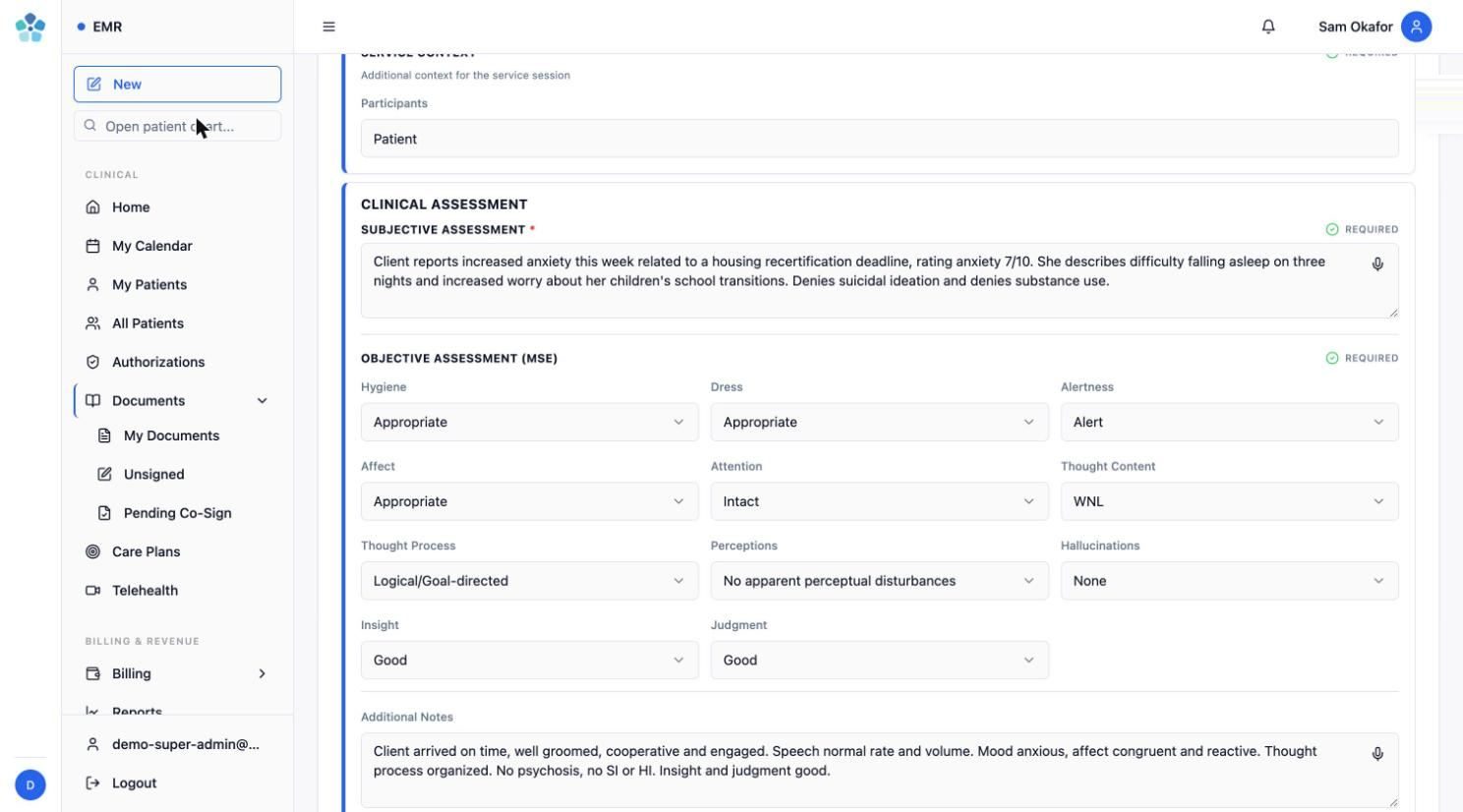The image size is (1463, 812).
Task: Click the Care Plans target icon
Action: point(92,551)
